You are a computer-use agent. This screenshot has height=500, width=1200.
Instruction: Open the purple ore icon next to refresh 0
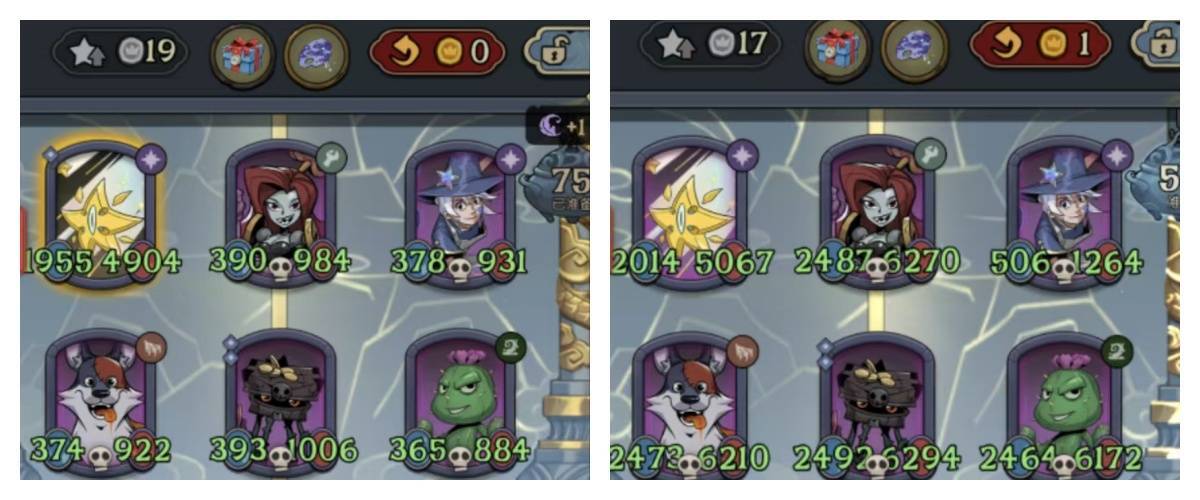click(316, 53)
